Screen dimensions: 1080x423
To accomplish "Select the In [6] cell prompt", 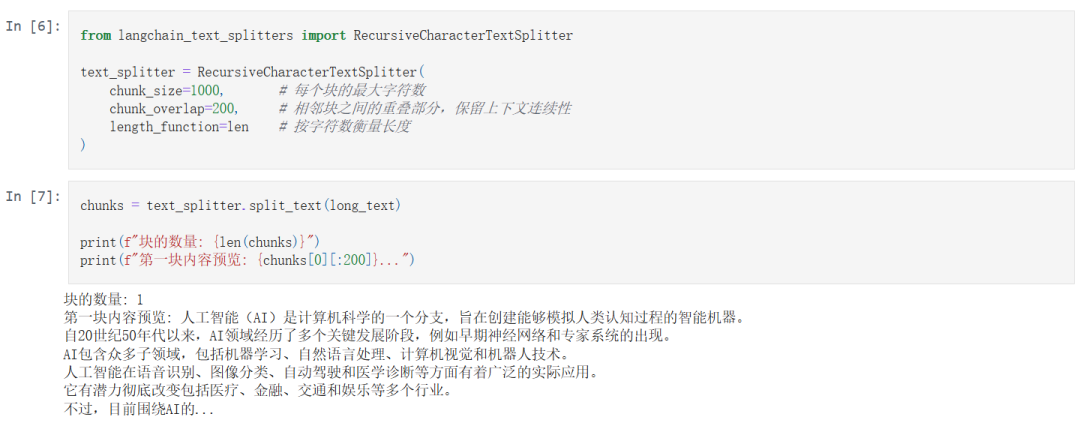I will click(x=33, y=27).
